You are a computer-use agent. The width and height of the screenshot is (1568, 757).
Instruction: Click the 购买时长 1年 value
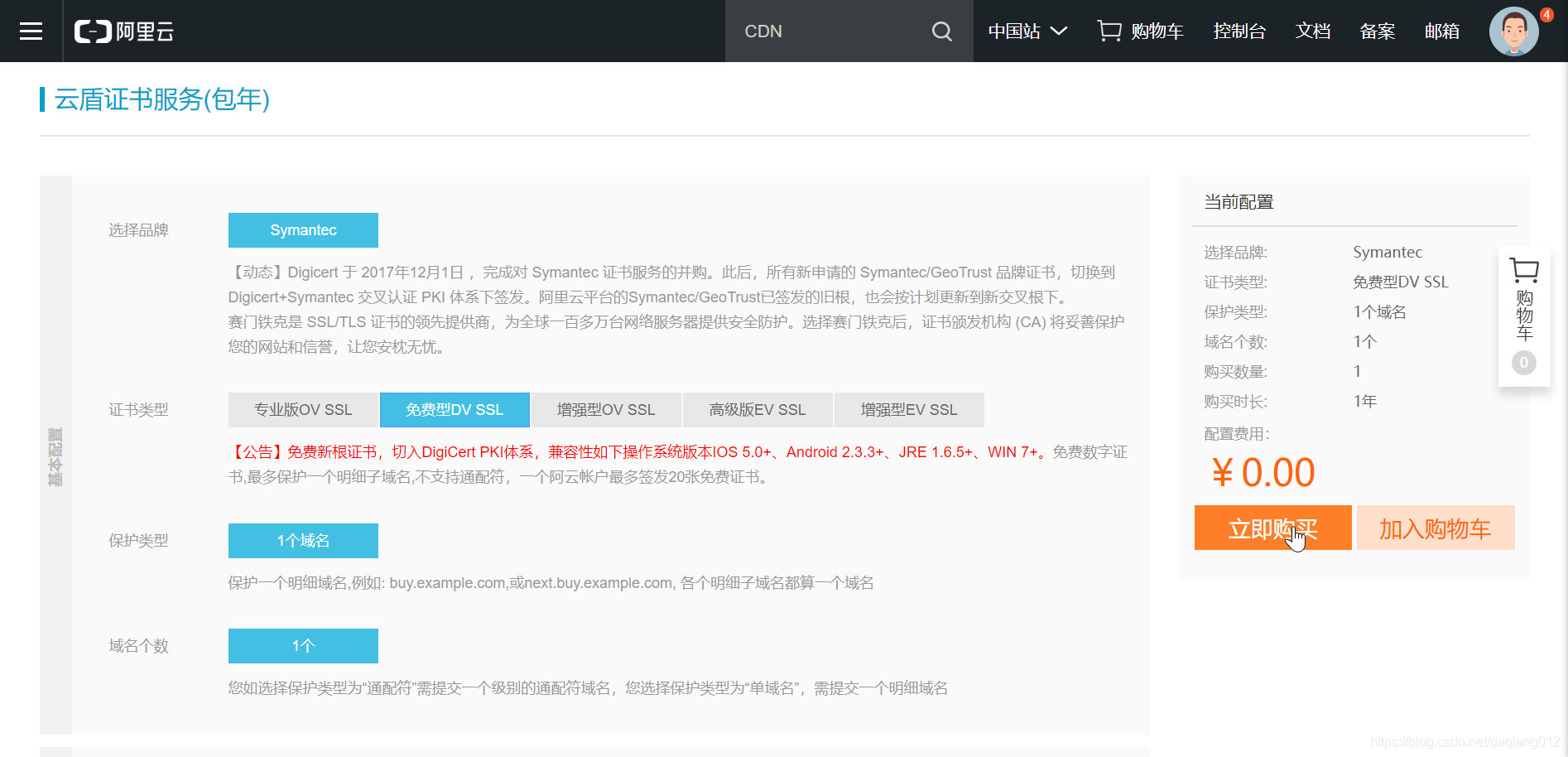1365,402
